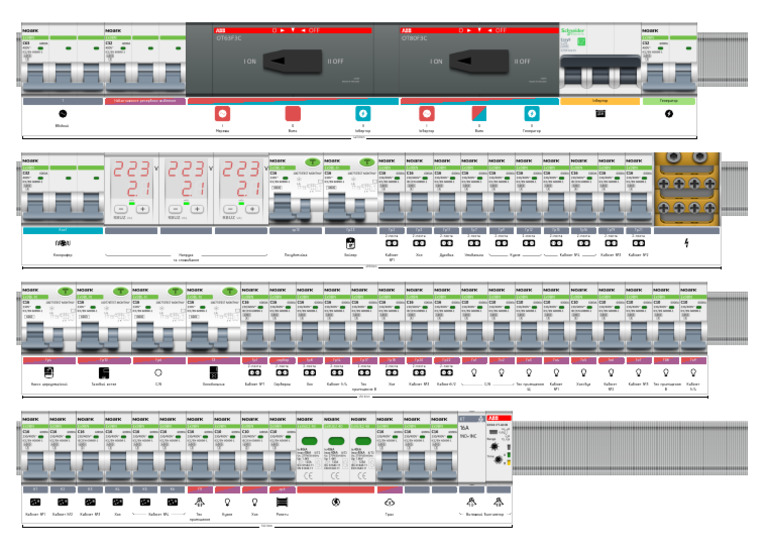Screen dimensions: 768x550
Task: Click the first outlet-panel icon on the bottom rail
Action: click(35, 502)
